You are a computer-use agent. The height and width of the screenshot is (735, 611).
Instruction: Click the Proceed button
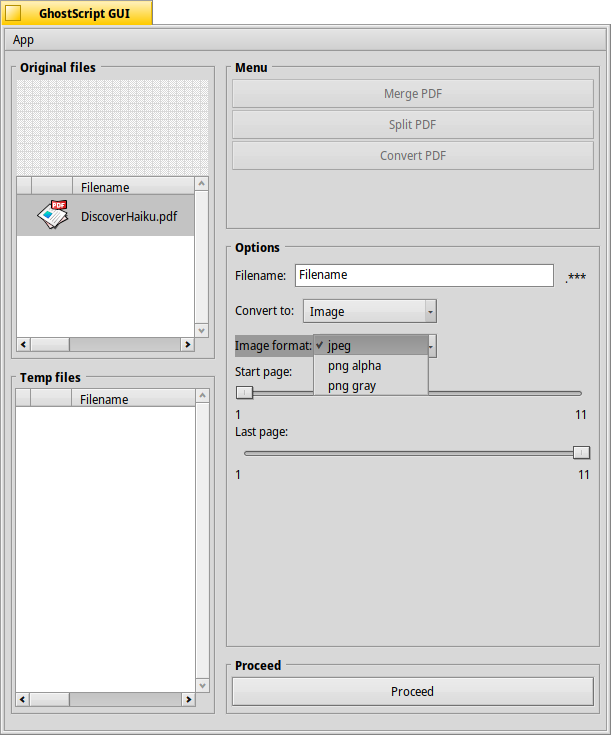point(412,691)
